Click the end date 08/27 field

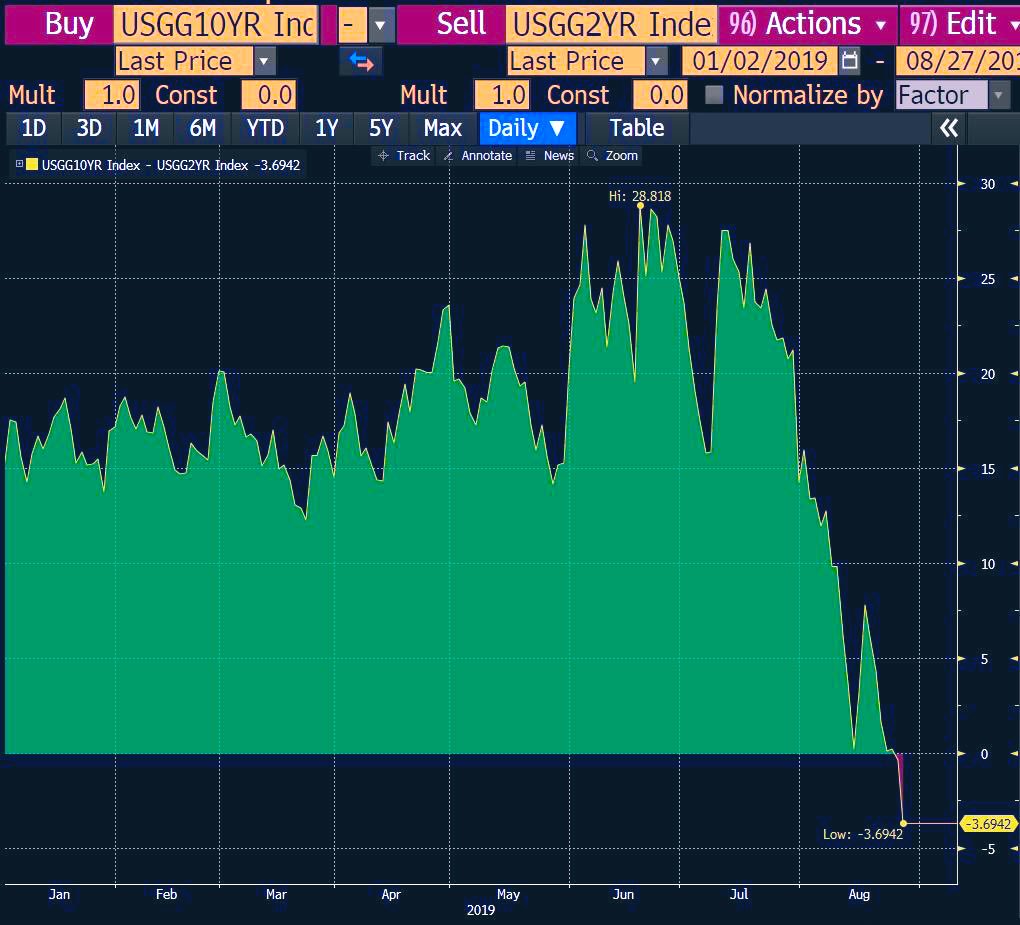pos(958,61)
